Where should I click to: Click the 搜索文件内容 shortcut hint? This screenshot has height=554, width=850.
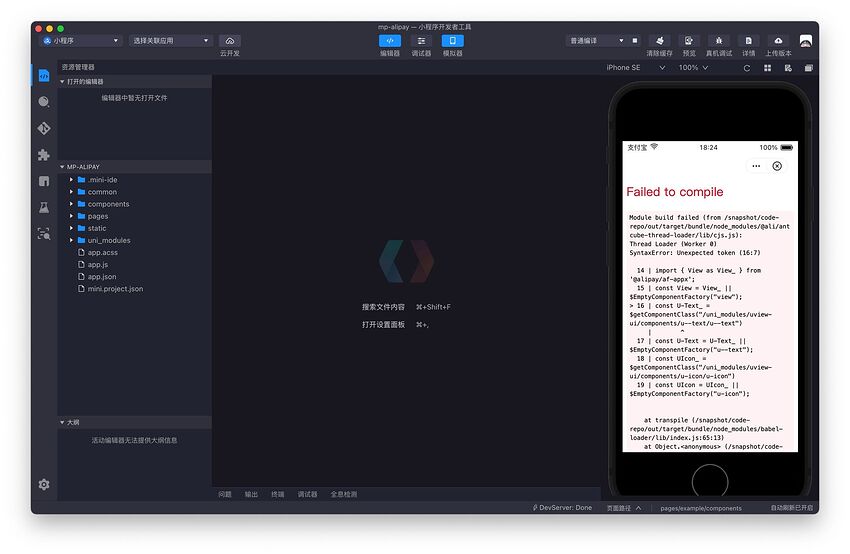(x=406, y=307)
